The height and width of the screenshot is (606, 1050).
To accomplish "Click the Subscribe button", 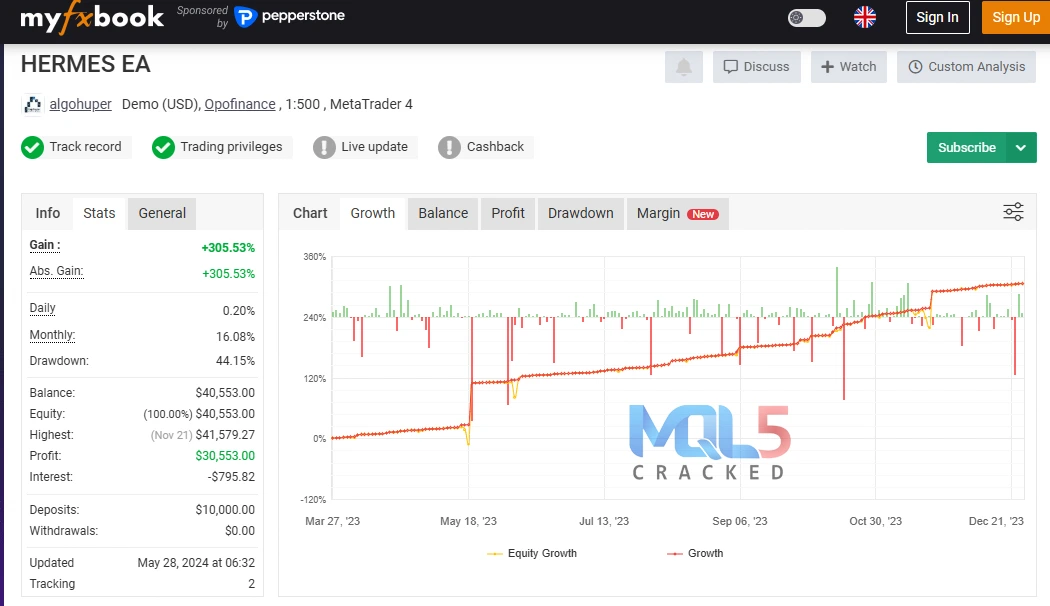I will 966,147.
